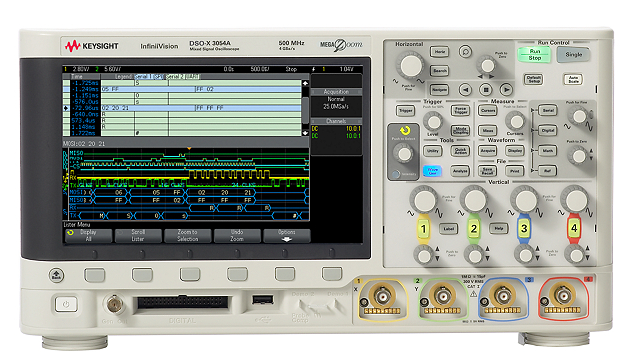Click the Auto Scale button

573,79
